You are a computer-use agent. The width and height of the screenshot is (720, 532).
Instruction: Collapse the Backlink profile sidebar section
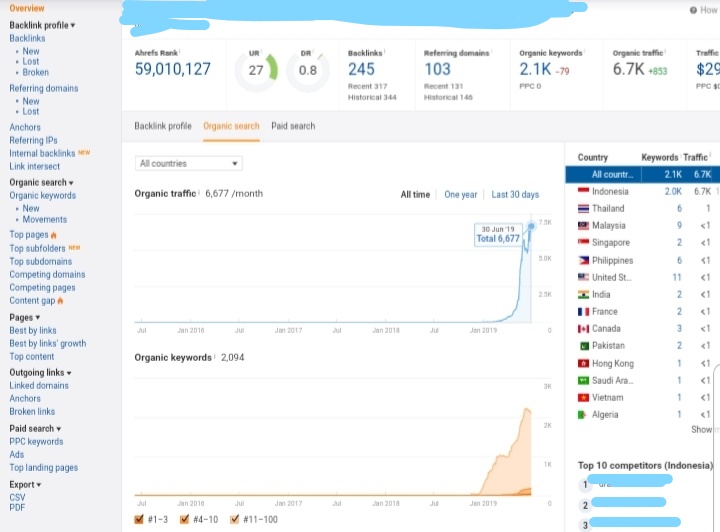pyautogui.click(x=42, y=25)
